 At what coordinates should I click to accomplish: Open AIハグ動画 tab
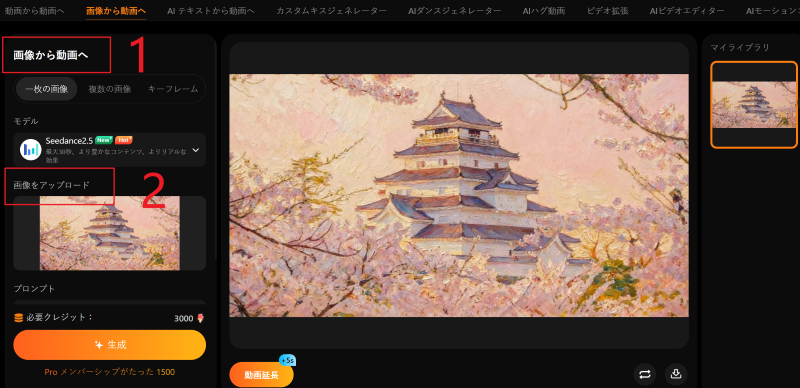pos(543,10)
